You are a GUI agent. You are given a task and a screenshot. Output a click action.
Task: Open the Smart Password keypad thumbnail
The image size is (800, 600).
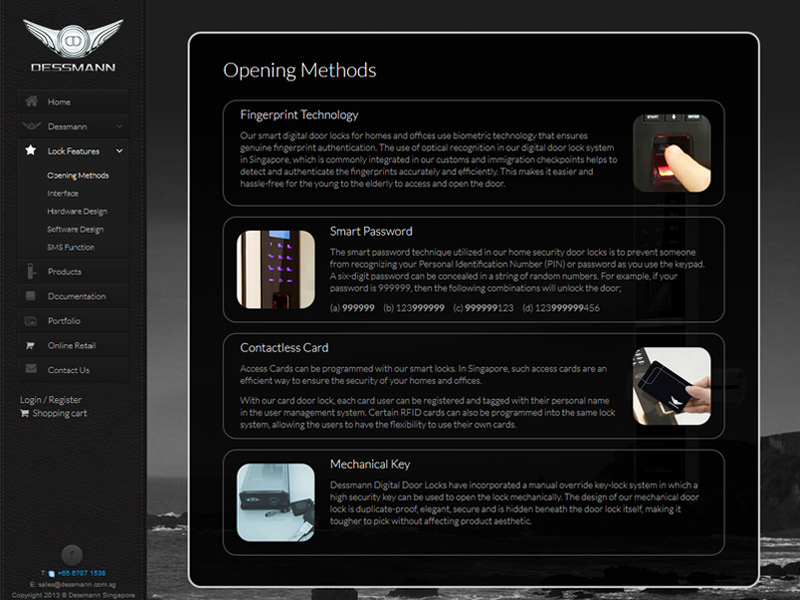coord(276,269)
